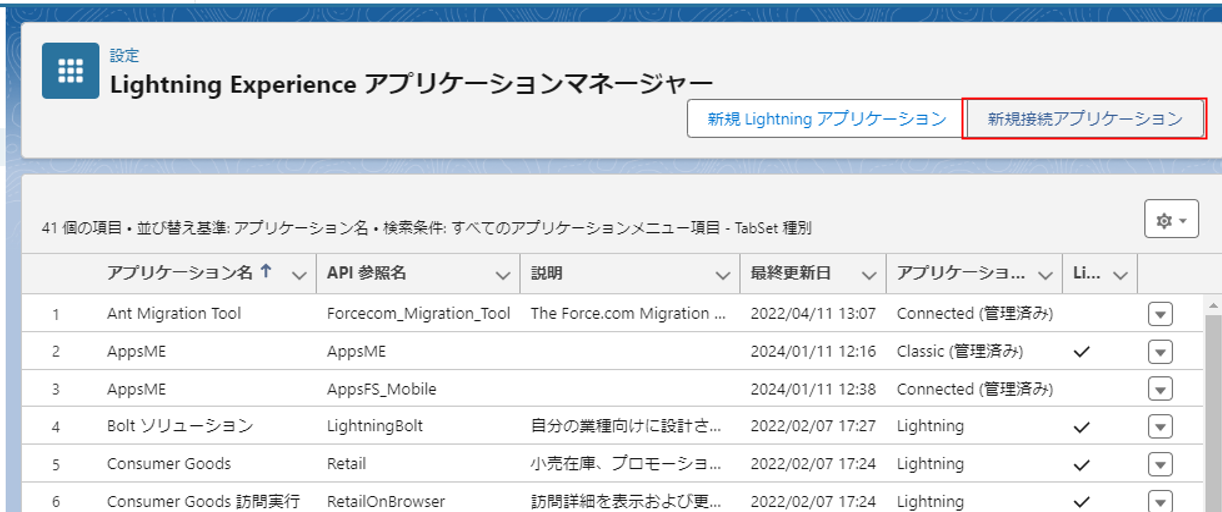Viewport: 1222px width, 512px height.
Task: Open row action menu for Bolt ソリューション
Action: (x=1160, y=427)
